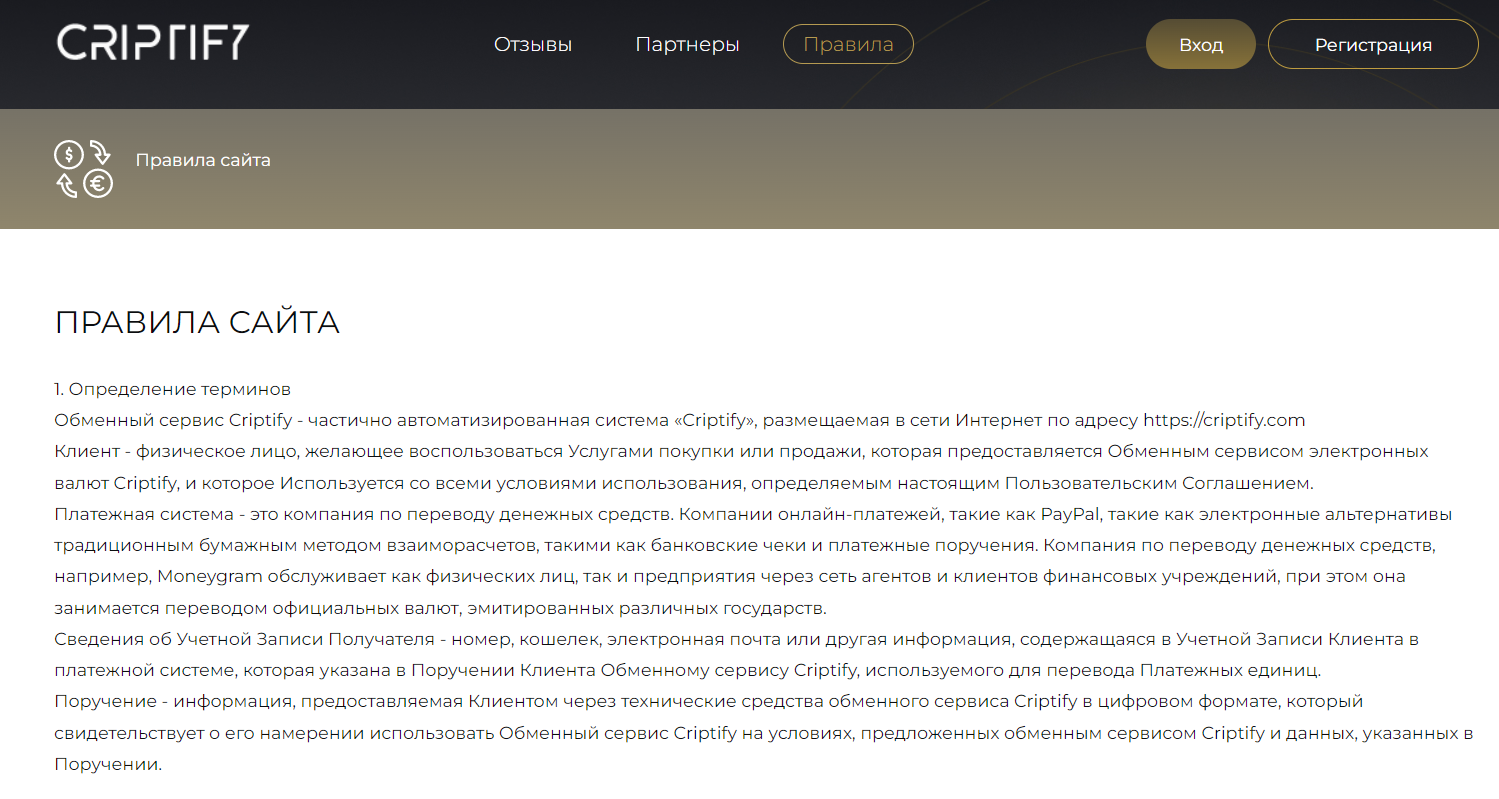Click the line starting 'Обменный сервис Criptify - частично'
This screenshot has width=1499, height=799.
click(x=680, y=420)
